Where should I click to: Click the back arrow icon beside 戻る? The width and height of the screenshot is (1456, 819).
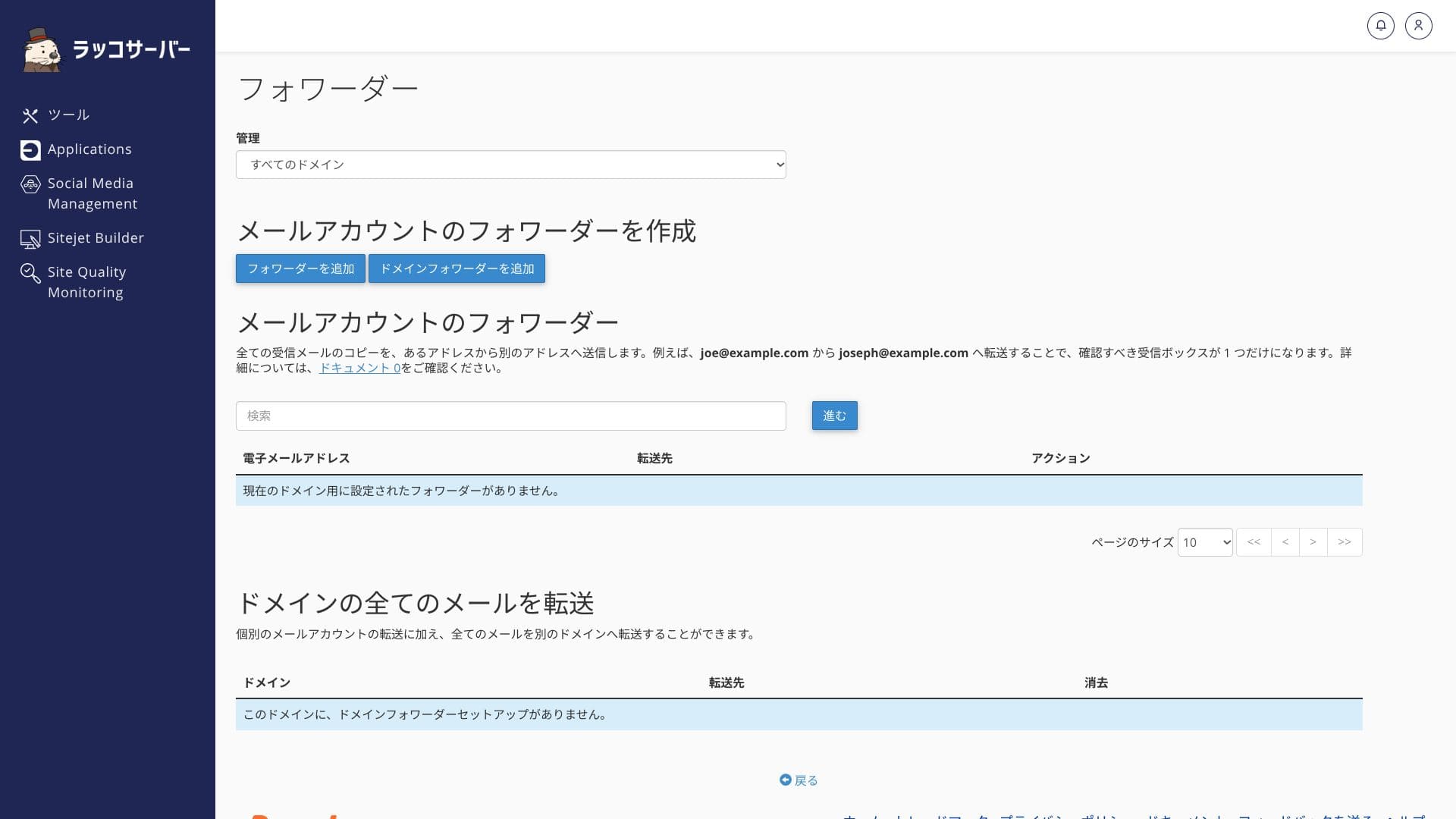coord(785,780)
